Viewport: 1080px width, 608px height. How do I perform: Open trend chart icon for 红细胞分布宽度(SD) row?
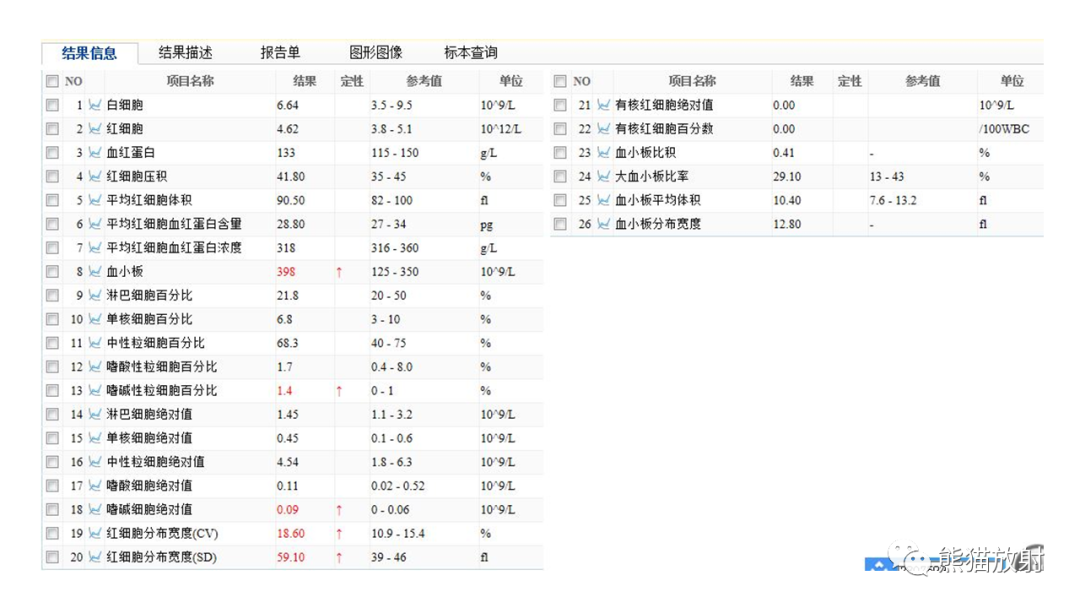(x=95, y=556)
